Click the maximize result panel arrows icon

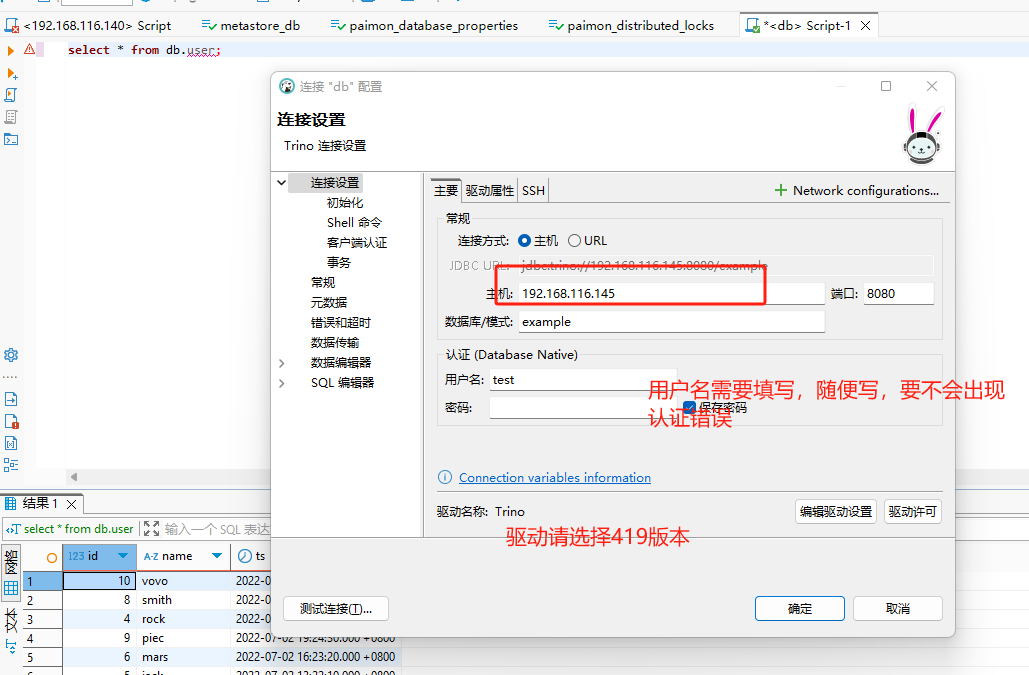[151, 527]
